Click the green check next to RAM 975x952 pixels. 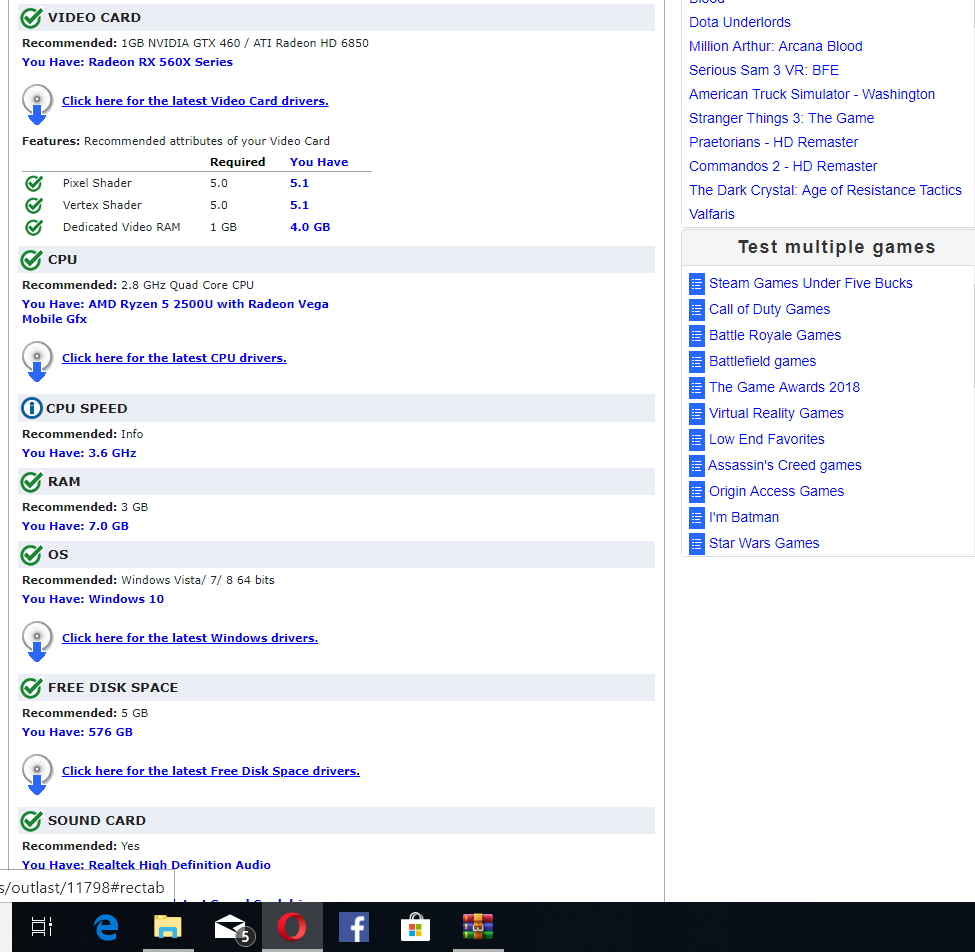(32, 481)
